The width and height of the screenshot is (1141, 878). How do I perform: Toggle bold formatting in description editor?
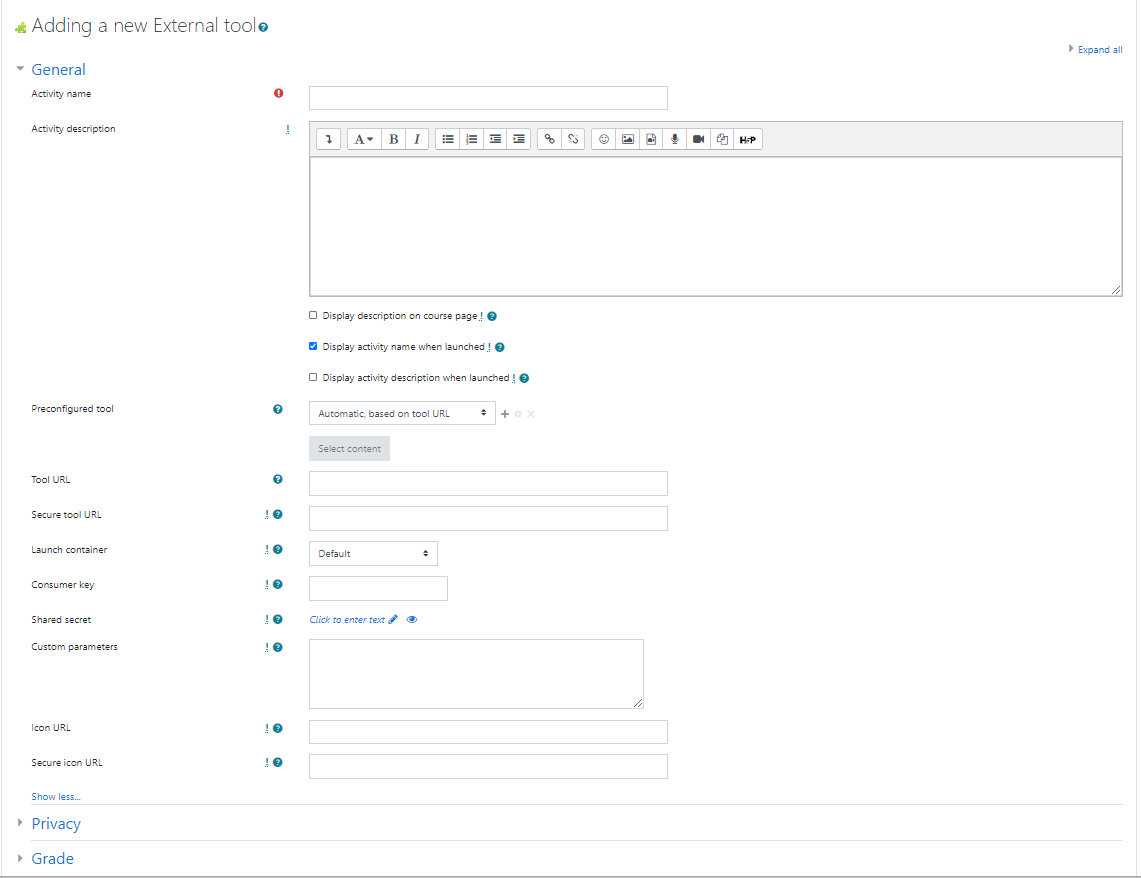394,140
